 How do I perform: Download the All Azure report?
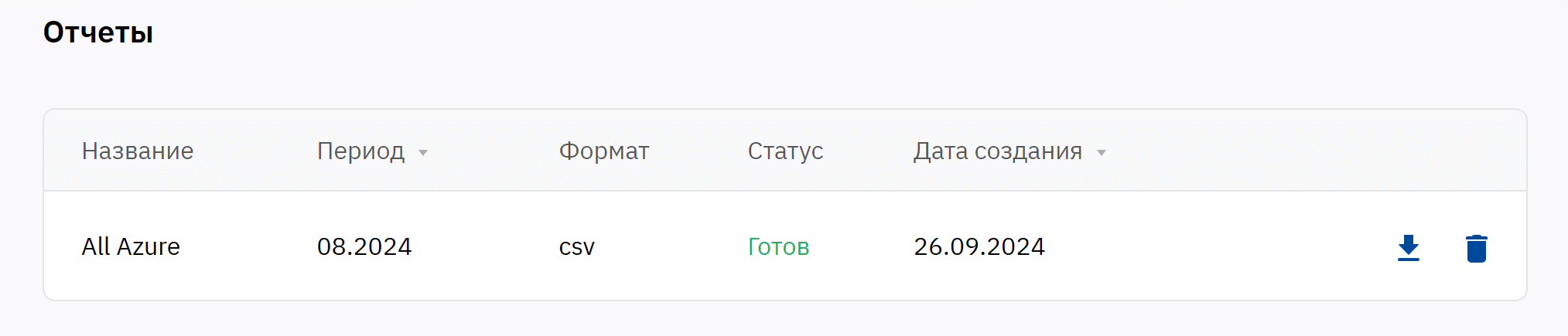click(x=1408, y=248)
